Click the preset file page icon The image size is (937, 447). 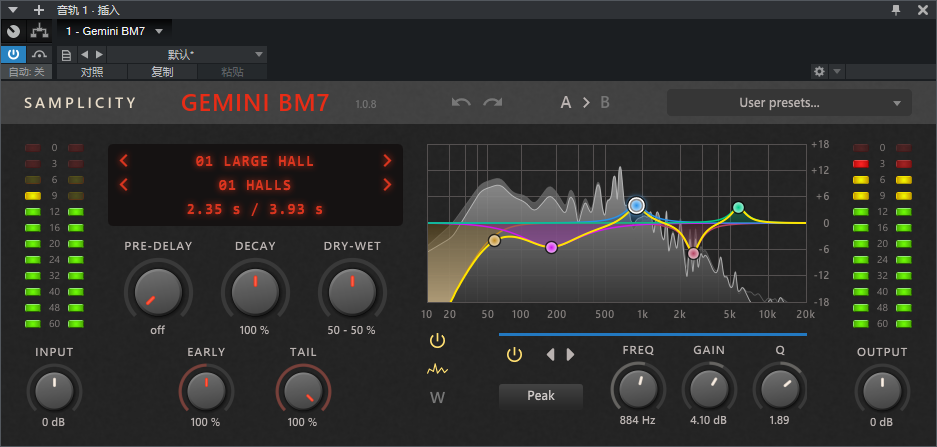coord(66,54)
